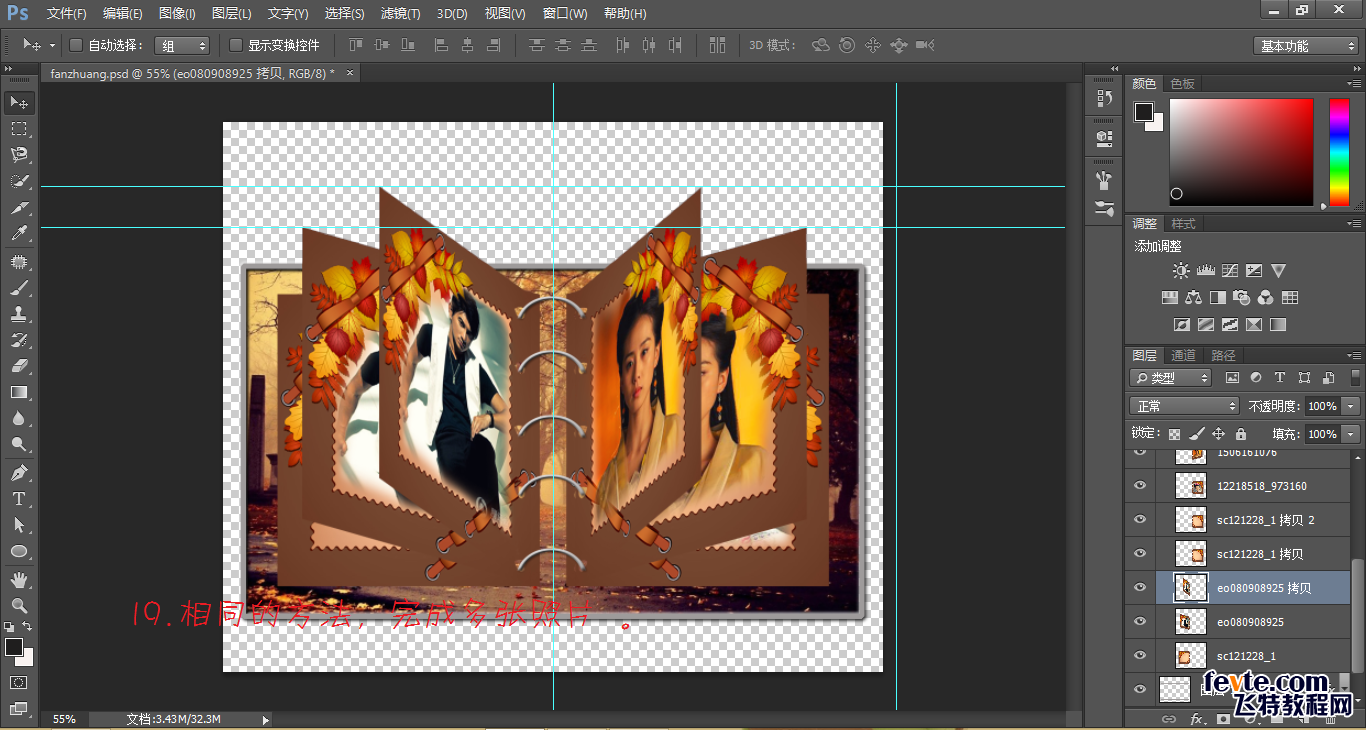Open the Brush Presets panel icon
The height and width of the screenshot is (730, 1366).
(x=1104, y=209)
